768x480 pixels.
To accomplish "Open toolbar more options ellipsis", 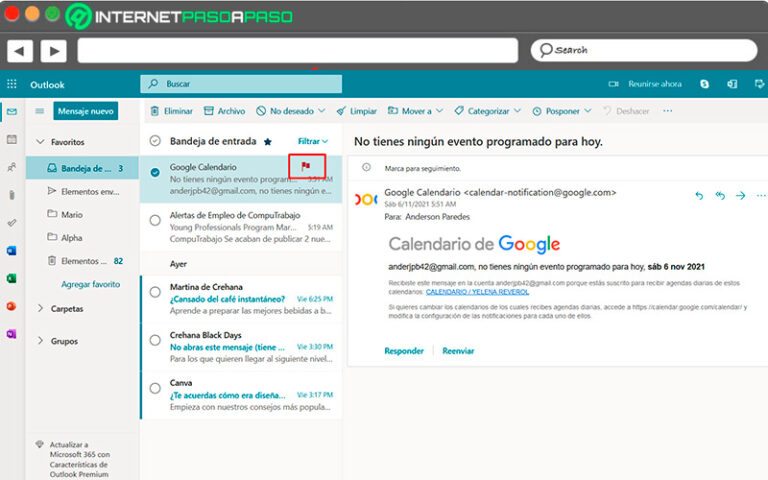I will click(x=668, y=111).
